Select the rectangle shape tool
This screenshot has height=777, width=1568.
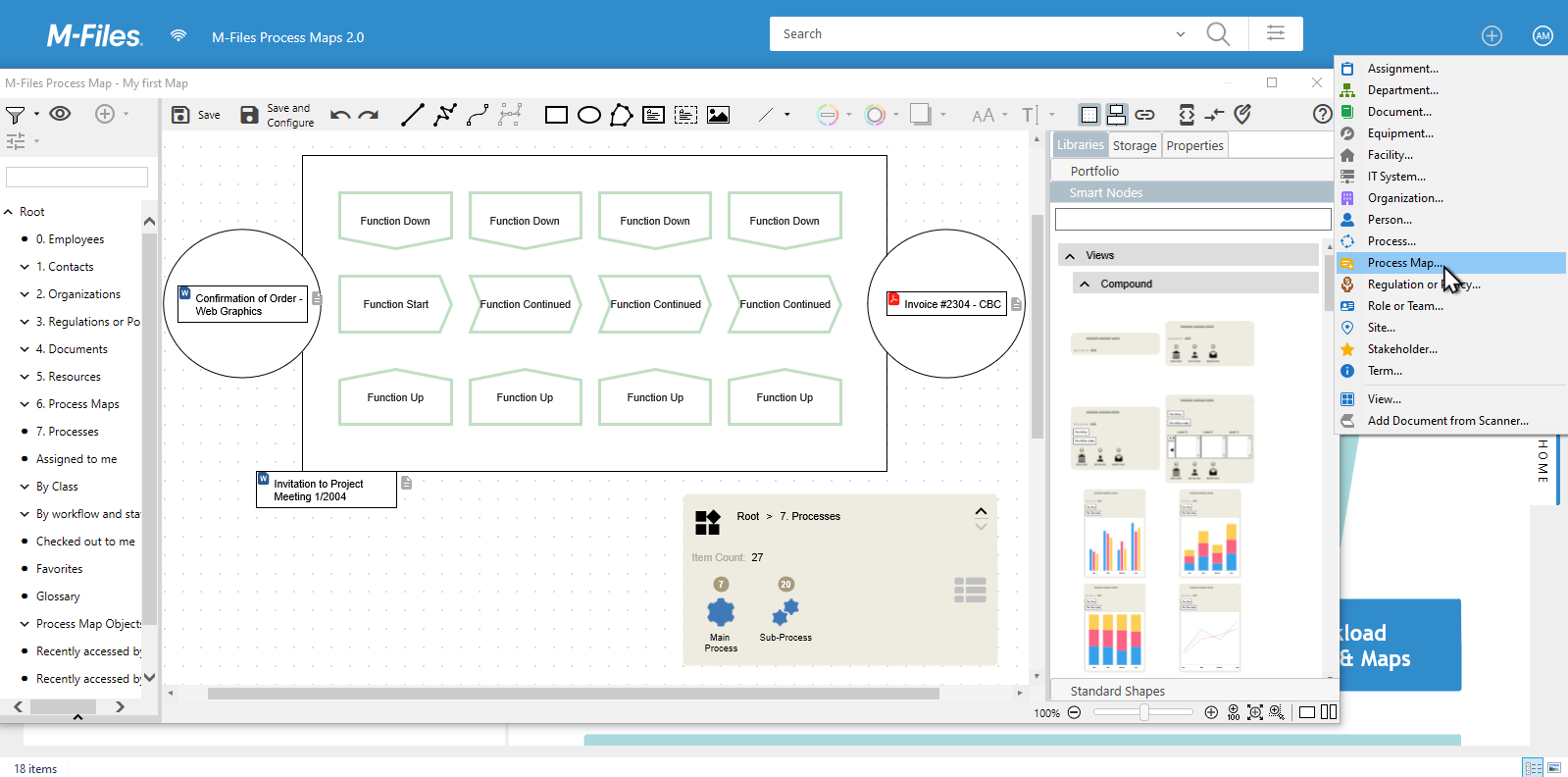pyautogui.click(x=556, y=115)
